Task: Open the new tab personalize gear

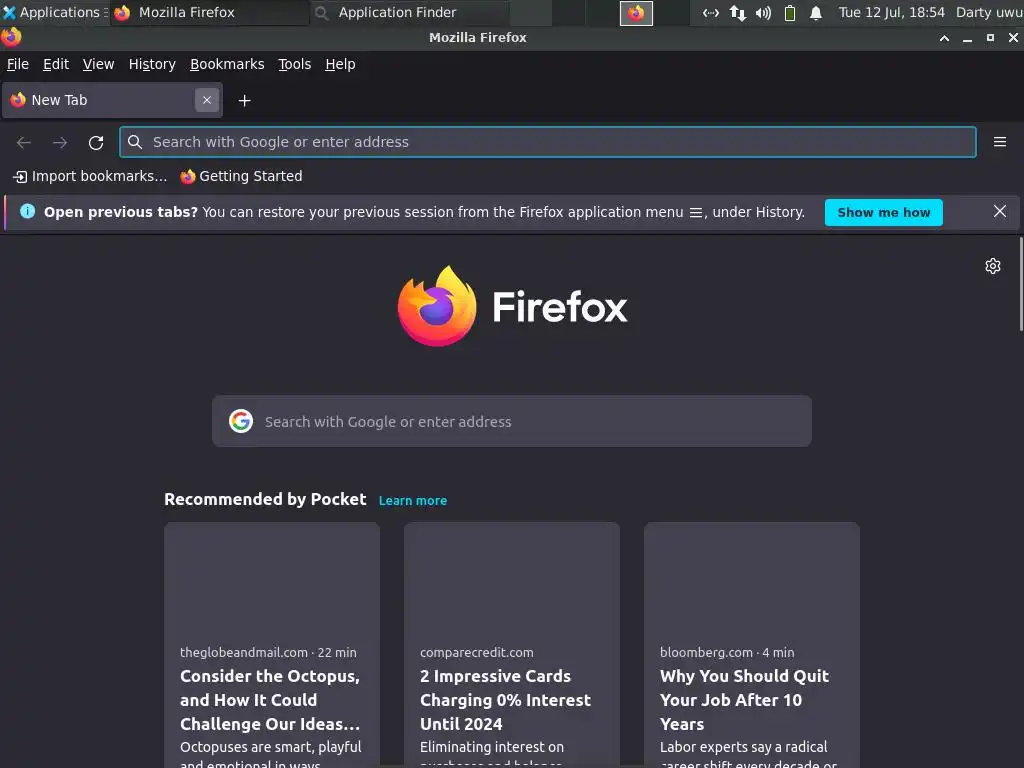Action: (x=993, y=266)
